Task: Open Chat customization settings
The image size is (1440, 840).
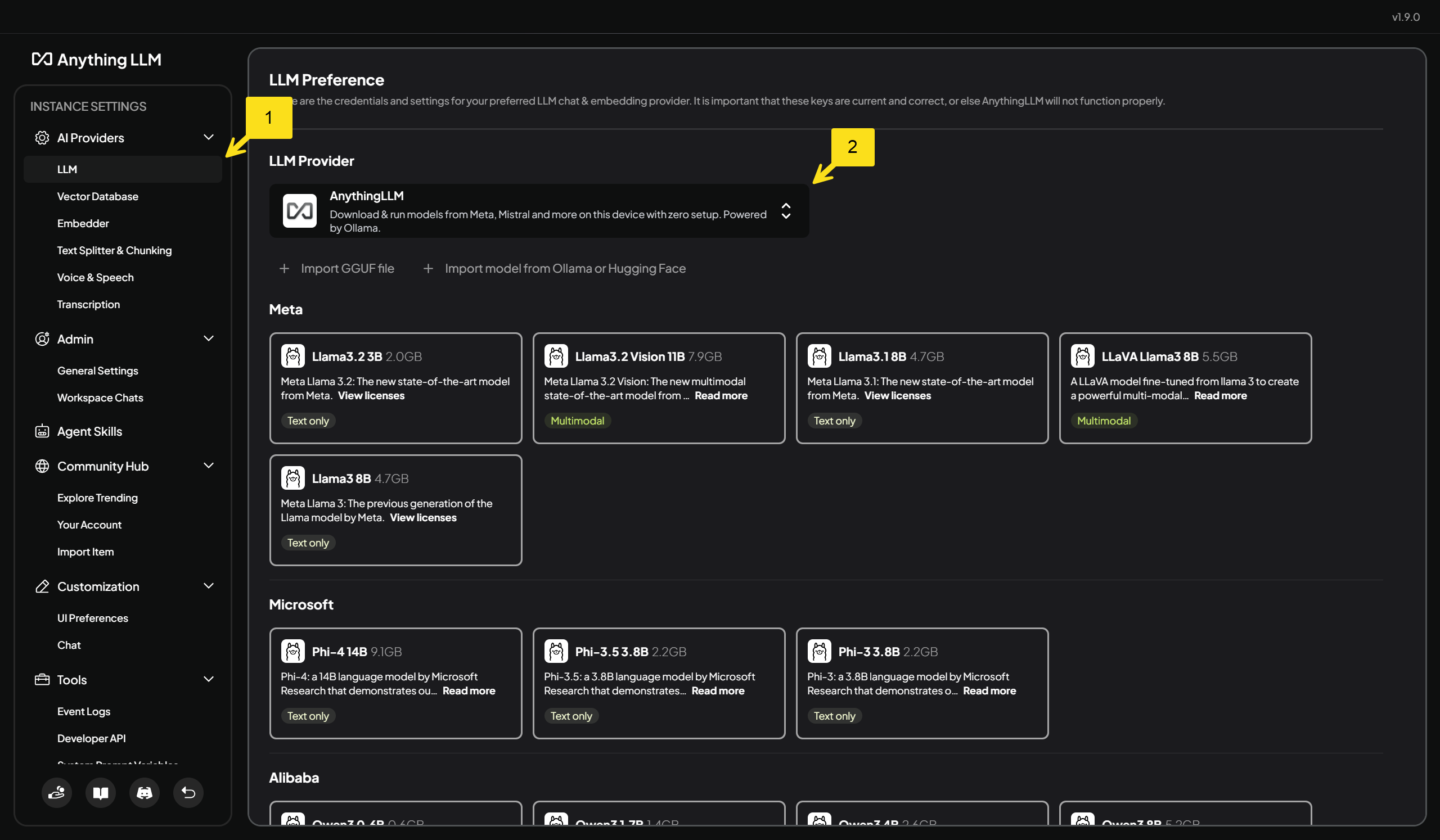Action: tap(69, 645)
